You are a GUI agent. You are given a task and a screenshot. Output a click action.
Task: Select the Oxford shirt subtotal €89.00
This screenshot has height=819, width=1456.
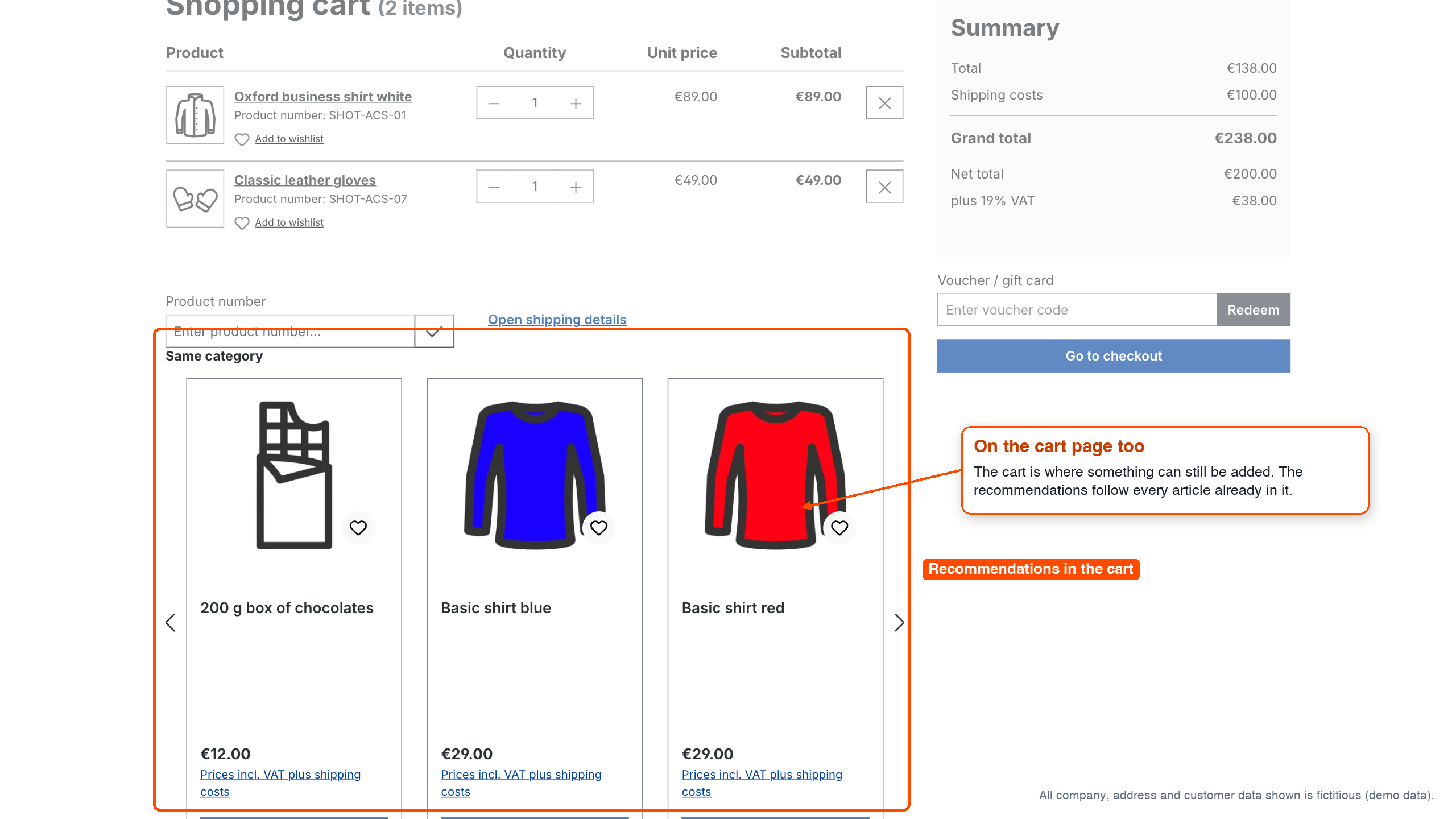pos(818,97)
